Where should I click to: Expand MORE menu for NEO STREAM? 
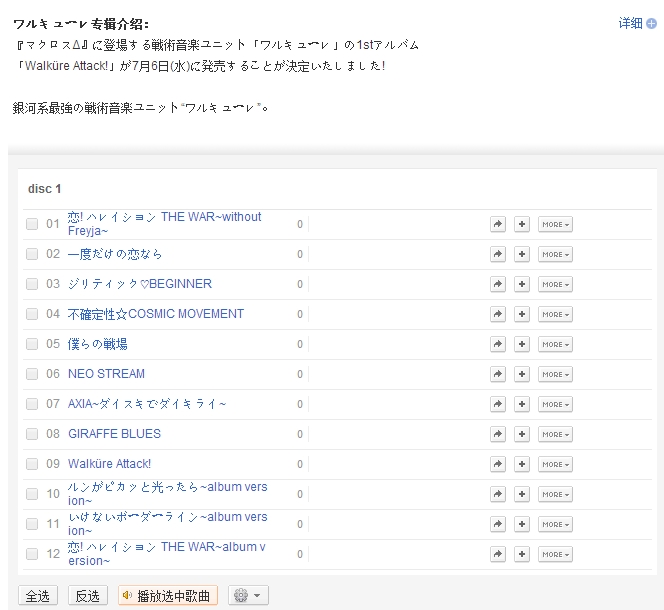[555, 374]
